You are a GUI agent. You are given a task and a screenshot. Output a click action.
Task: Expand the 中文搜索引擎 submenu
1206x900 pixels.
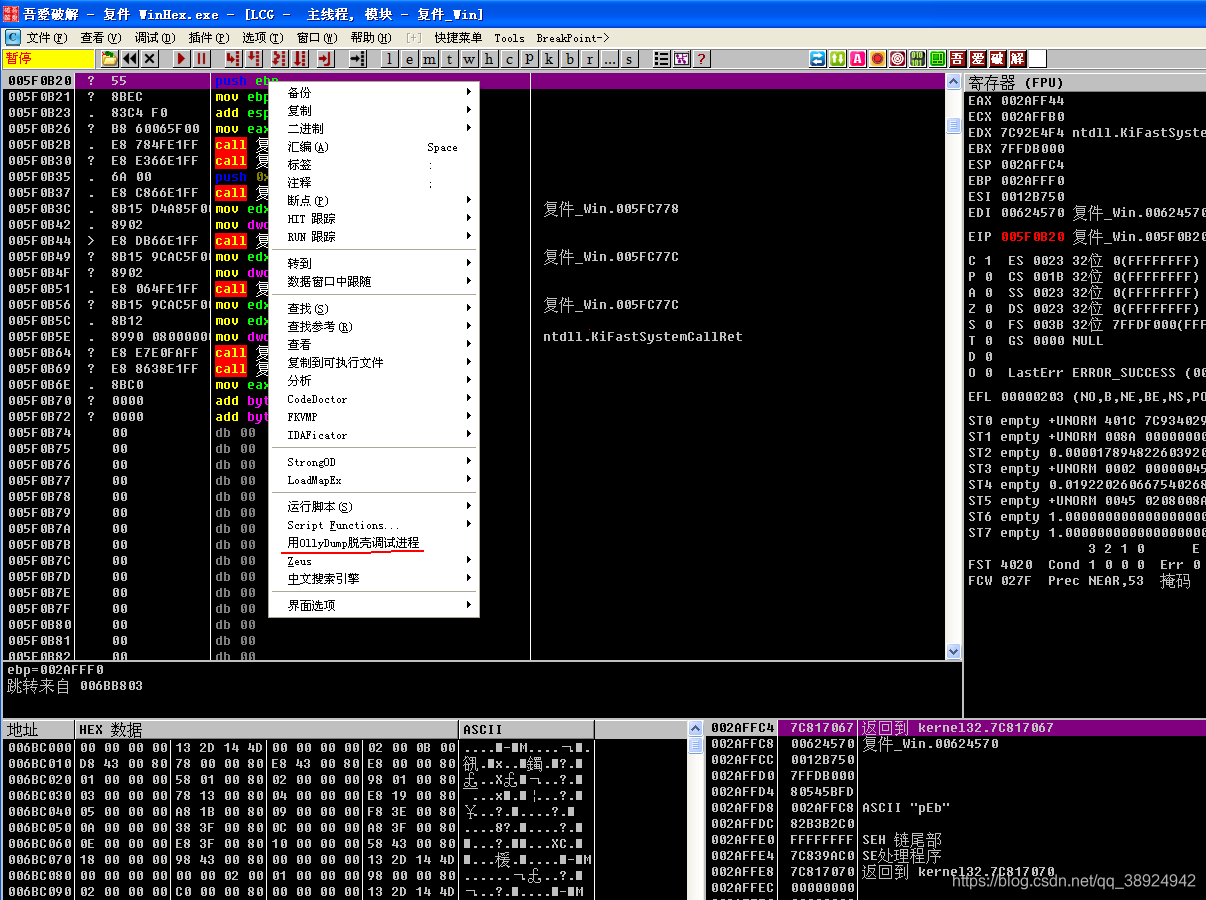pyautogui.click(x=375, y=579)
